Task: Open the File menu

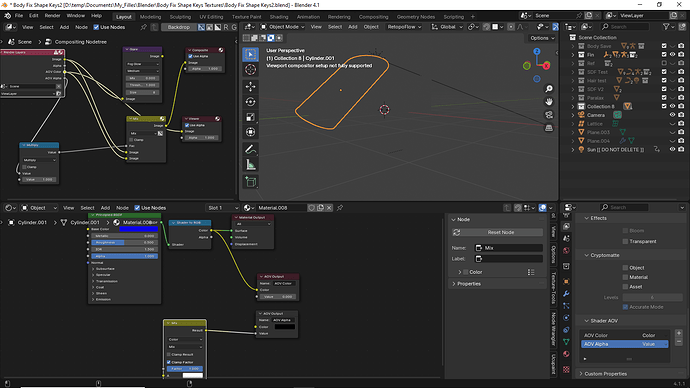Action: pyautogui.click(x=18, y=15)
